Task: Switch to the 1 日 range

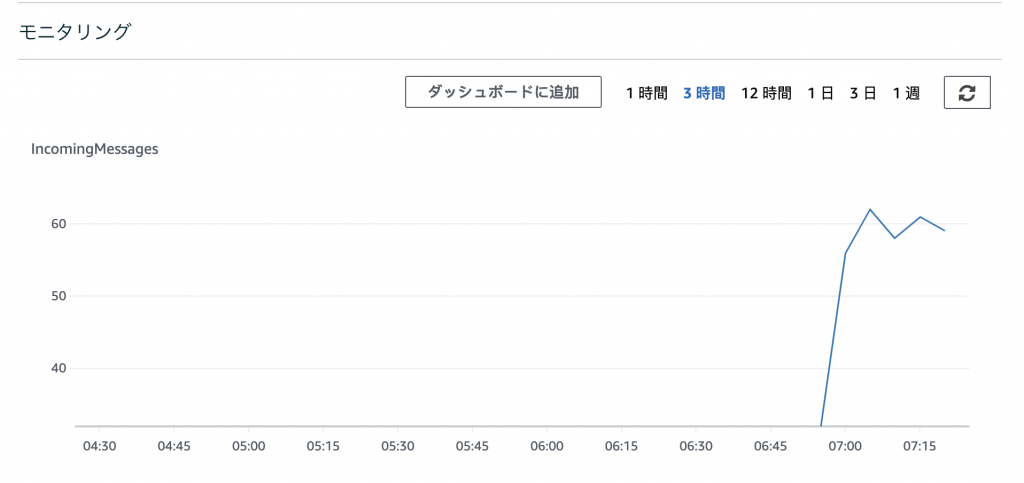Action: pos(821,93)
